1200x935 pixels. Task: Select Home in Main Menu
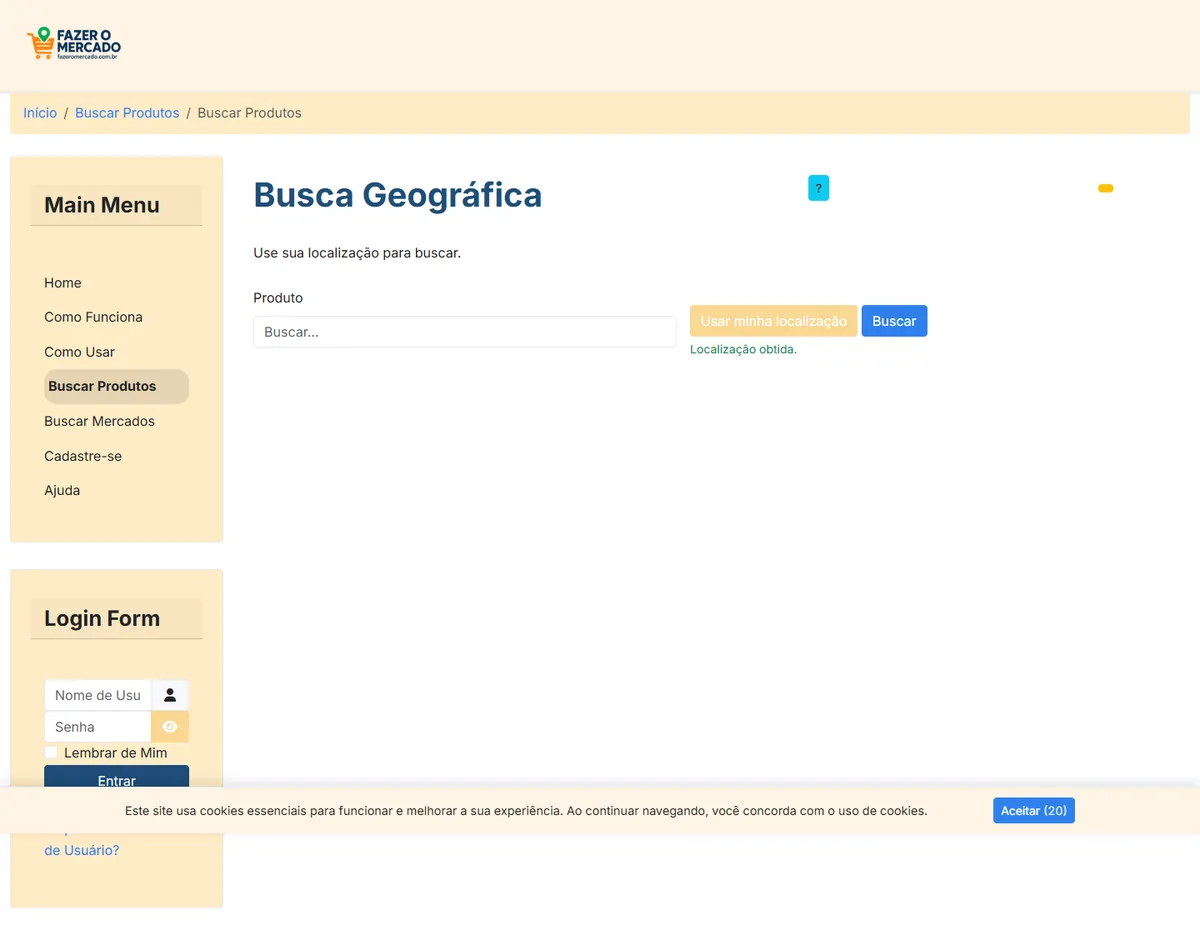pos(63,283)
